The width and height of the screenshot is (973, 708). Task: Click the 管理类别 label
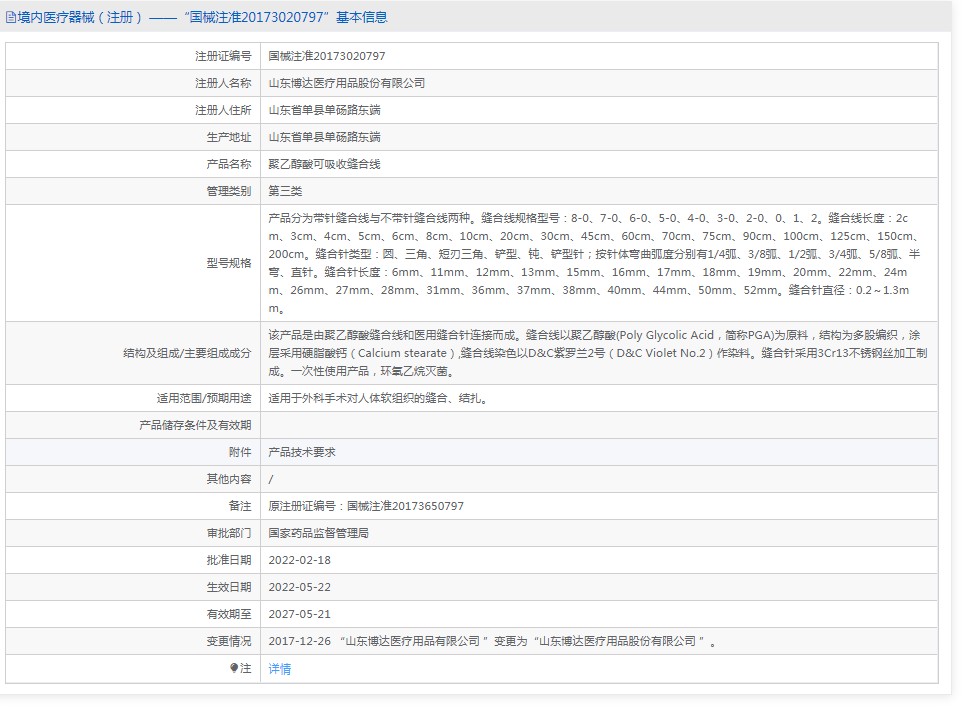click(228, 191)
